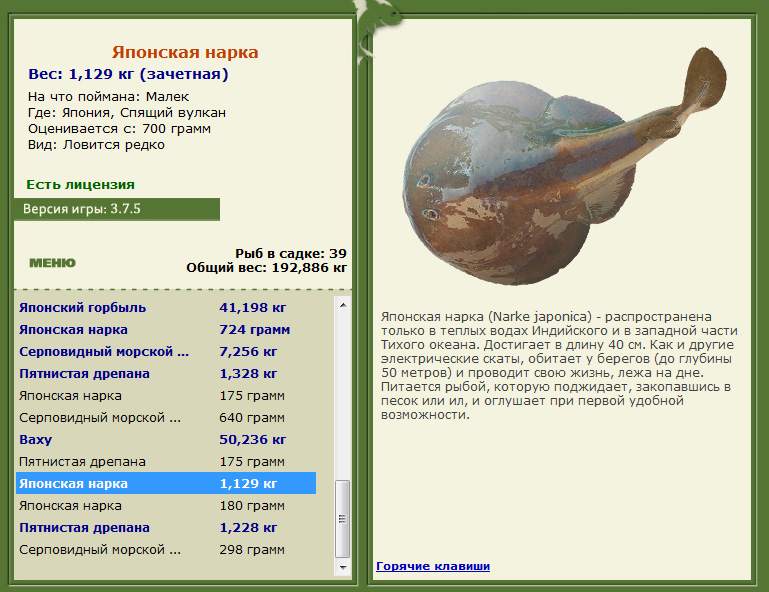Click the Оценивается с: 700 грамм line
The width and height of the screenshot is (769, 592).
click(119, 129)
